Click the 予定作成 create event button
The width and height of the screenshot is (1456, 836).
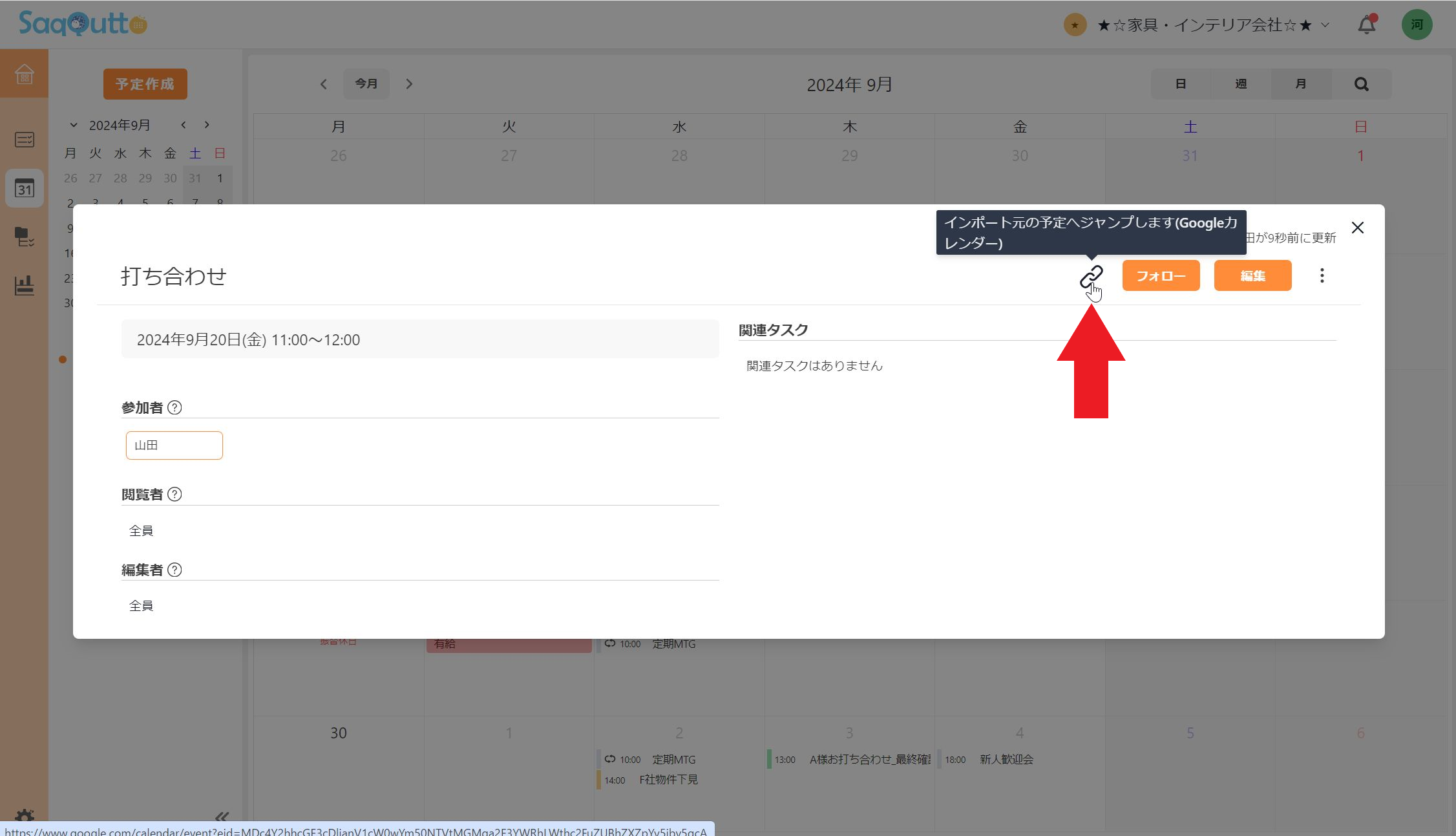click(145, 83)
